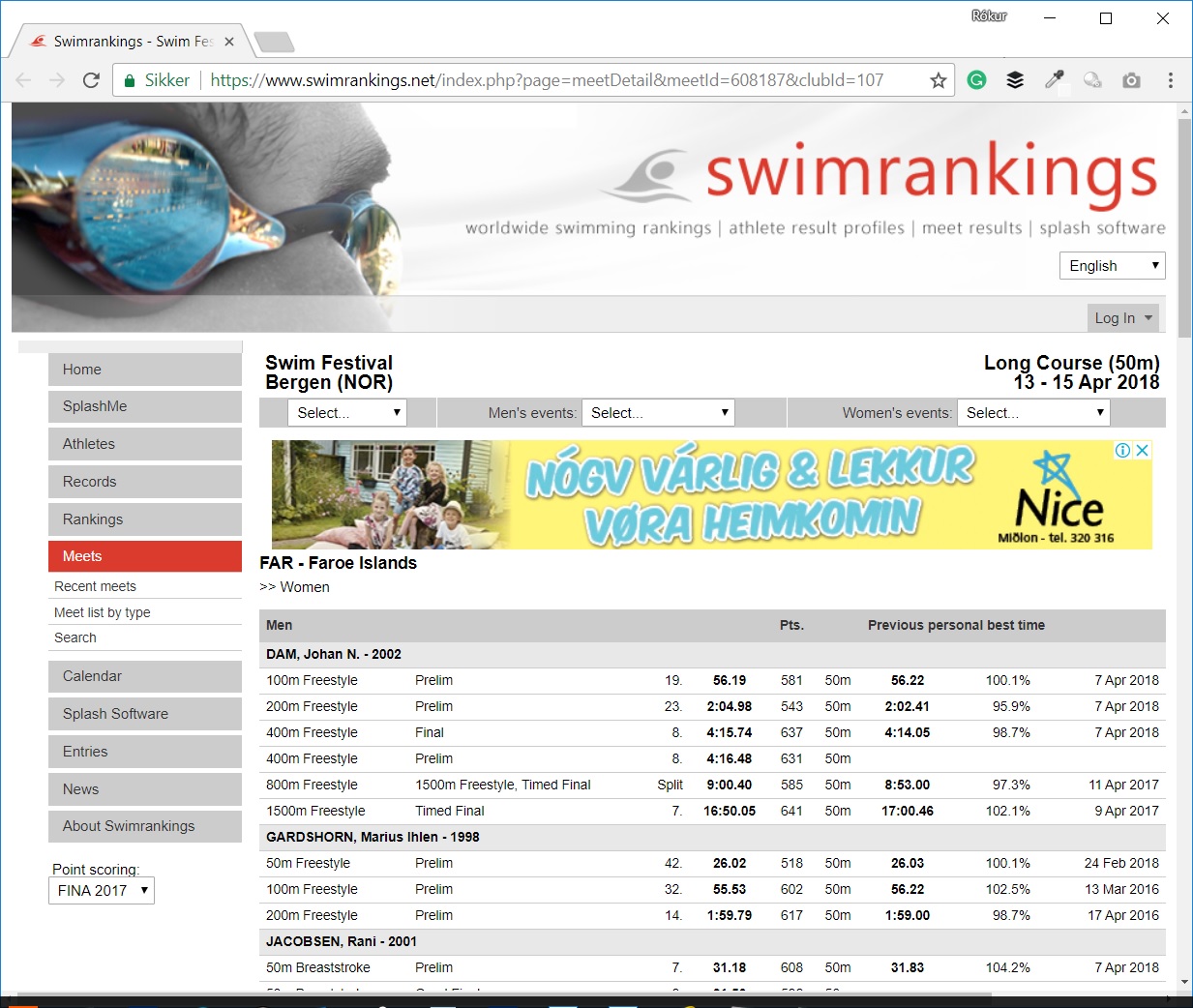Click the previous best 17:00.46
The image size is (1193, 1008).
908,811
